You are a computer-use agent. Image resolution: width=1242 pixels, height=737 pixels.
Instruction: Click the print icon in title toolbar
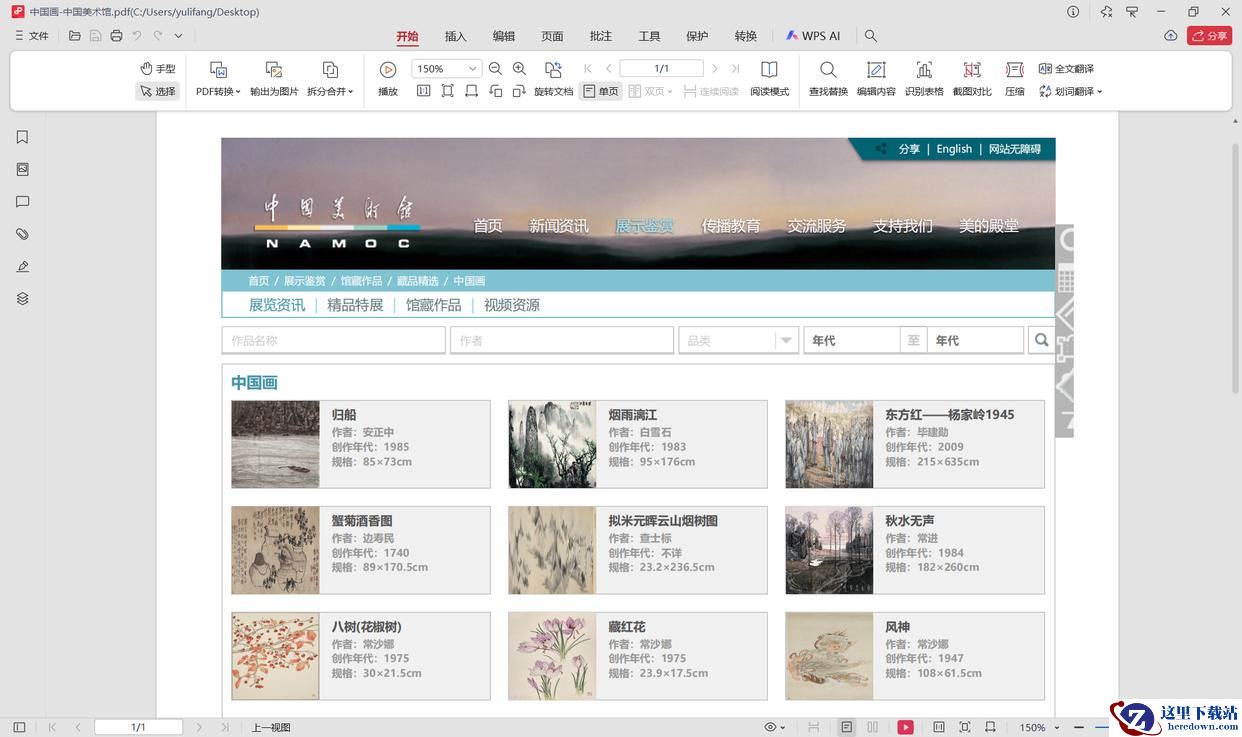116,36
